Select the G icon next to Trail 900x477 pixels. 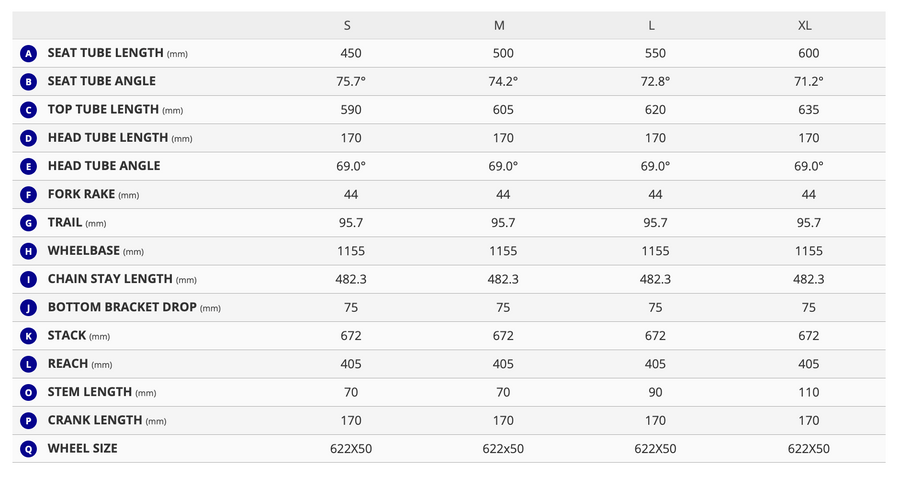[28, 223]
